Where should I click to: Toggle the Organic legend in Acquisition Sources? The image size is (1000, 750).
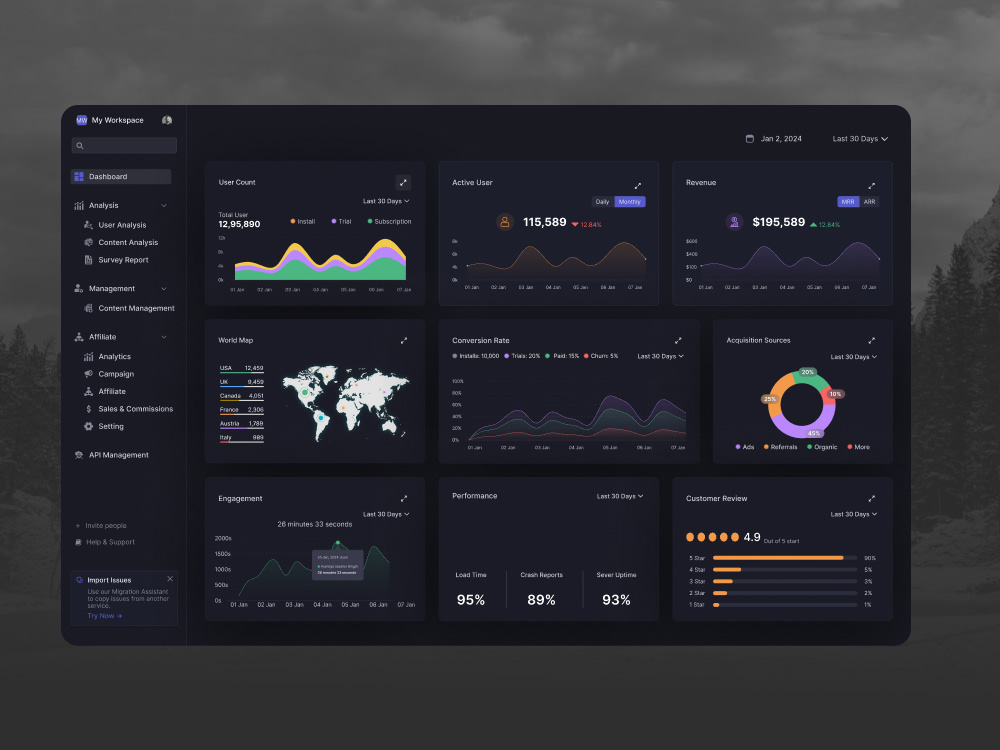tap(822, 447)
